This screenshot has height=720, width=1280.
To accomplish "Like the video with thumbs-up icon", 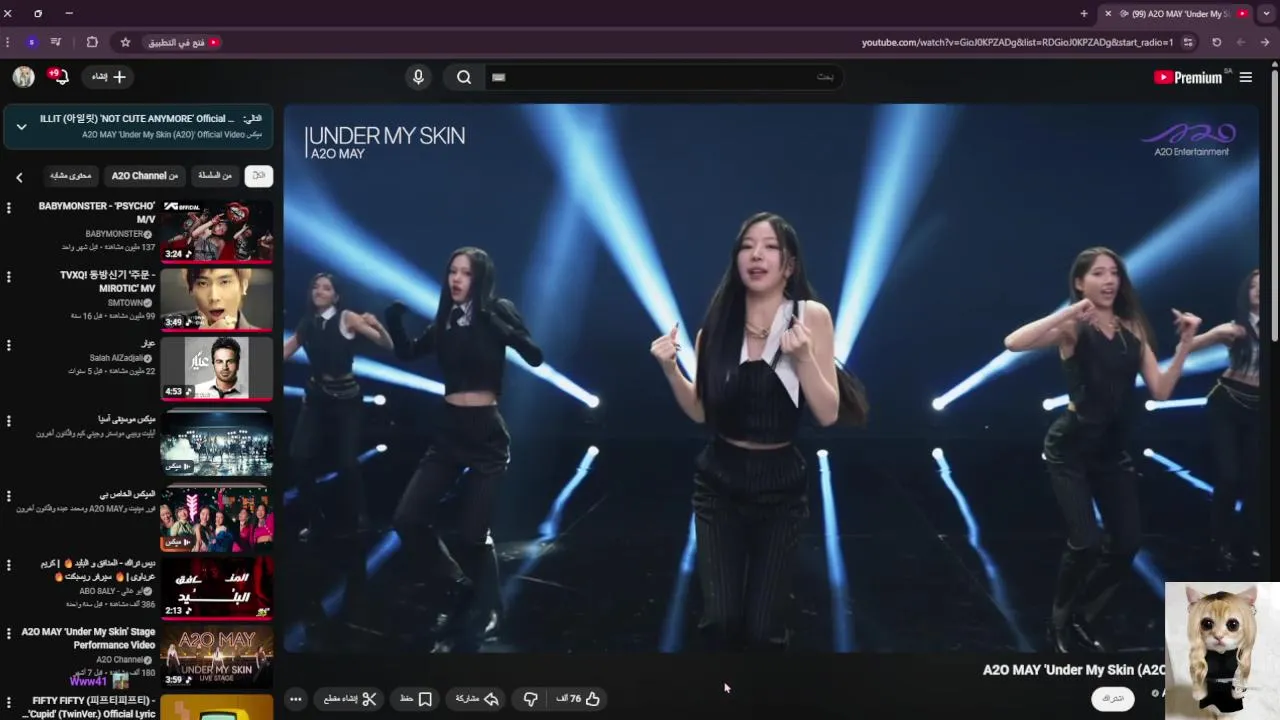I will click(x=592, y=699).
